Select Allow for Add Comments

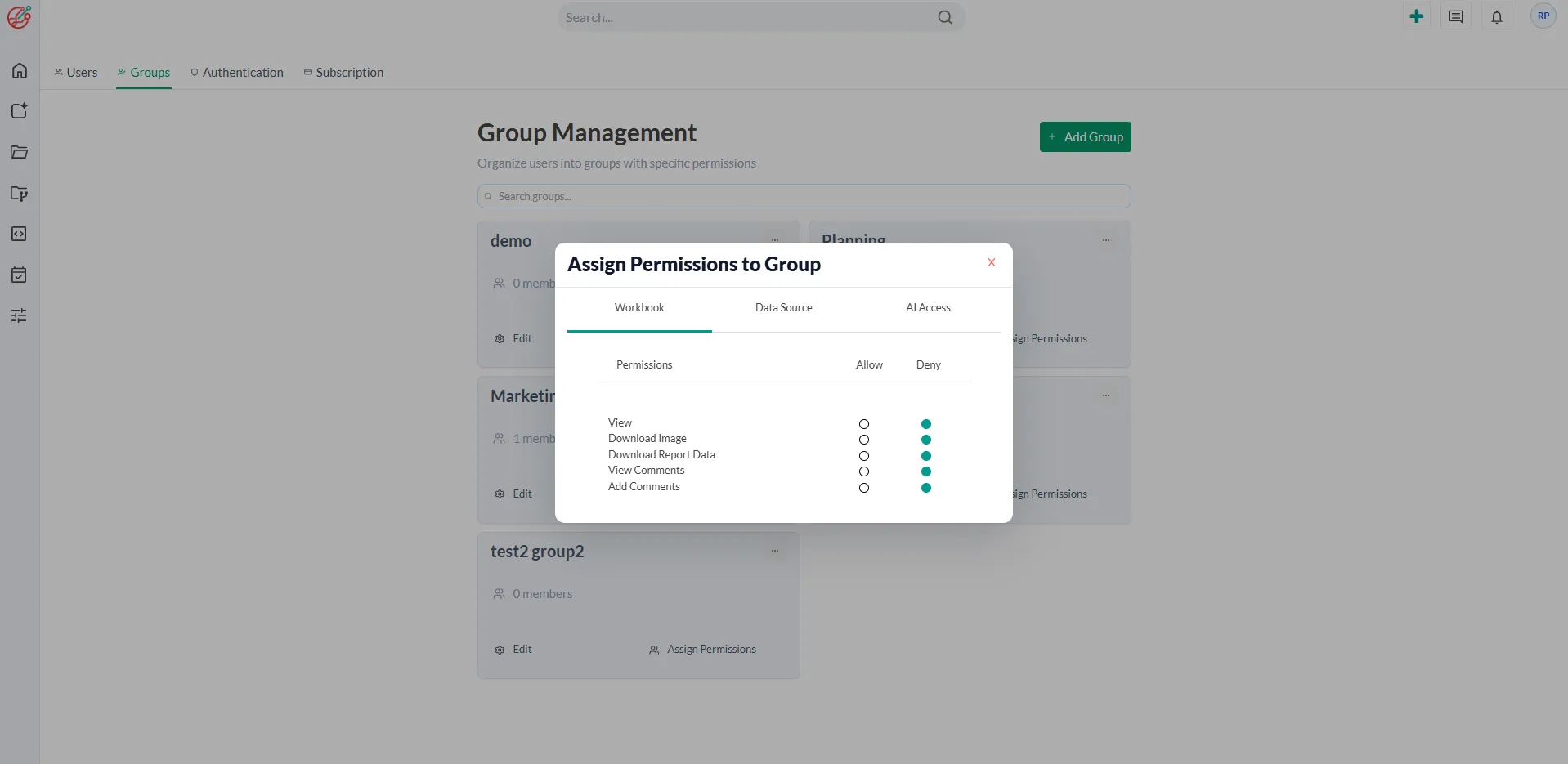point(864,488)
